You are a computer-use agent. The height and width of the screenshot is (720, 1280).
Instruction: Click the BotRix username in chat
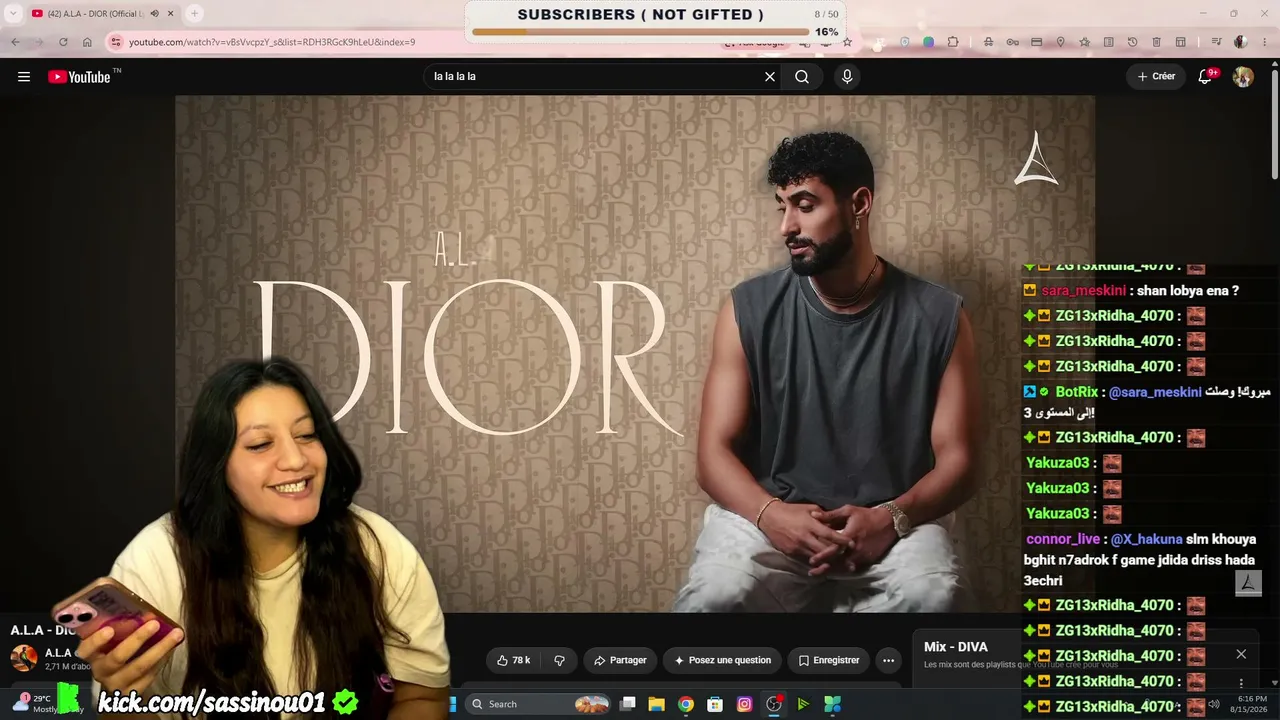(x=1076, y=392)
